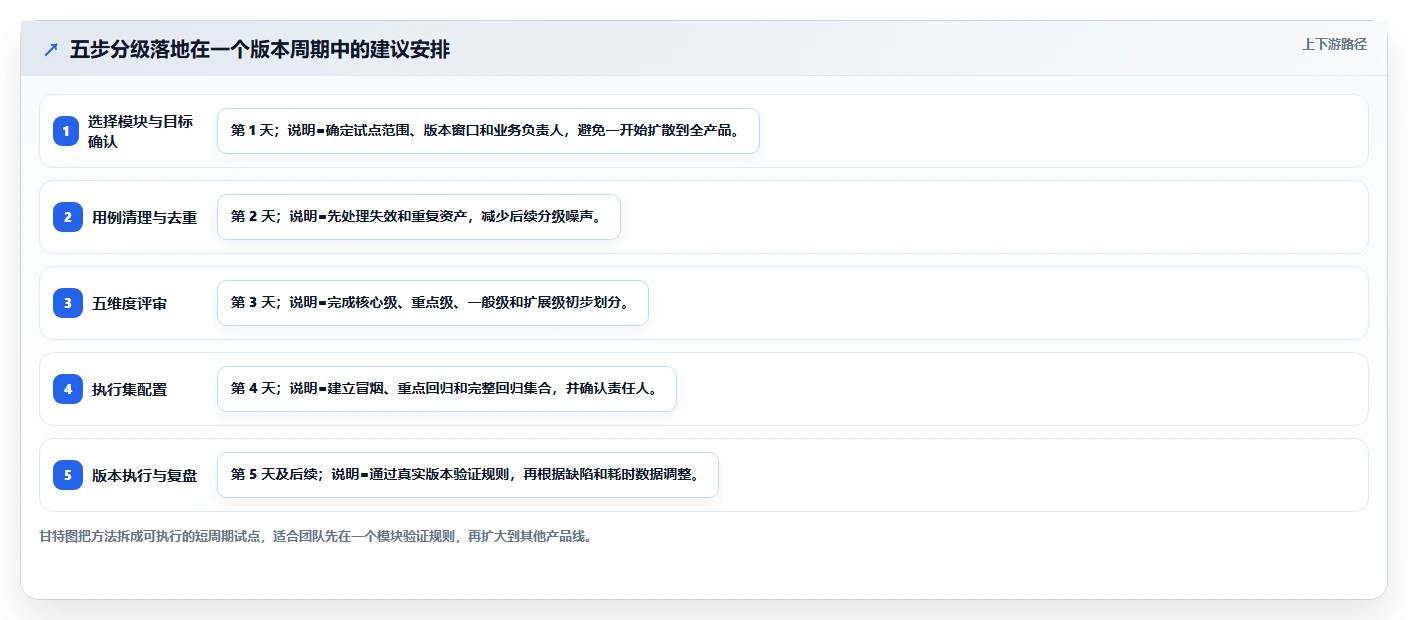This screenshot has height=620, width=1408.
Task: Click the step 4 number badge
Action: tap(68, 389)
